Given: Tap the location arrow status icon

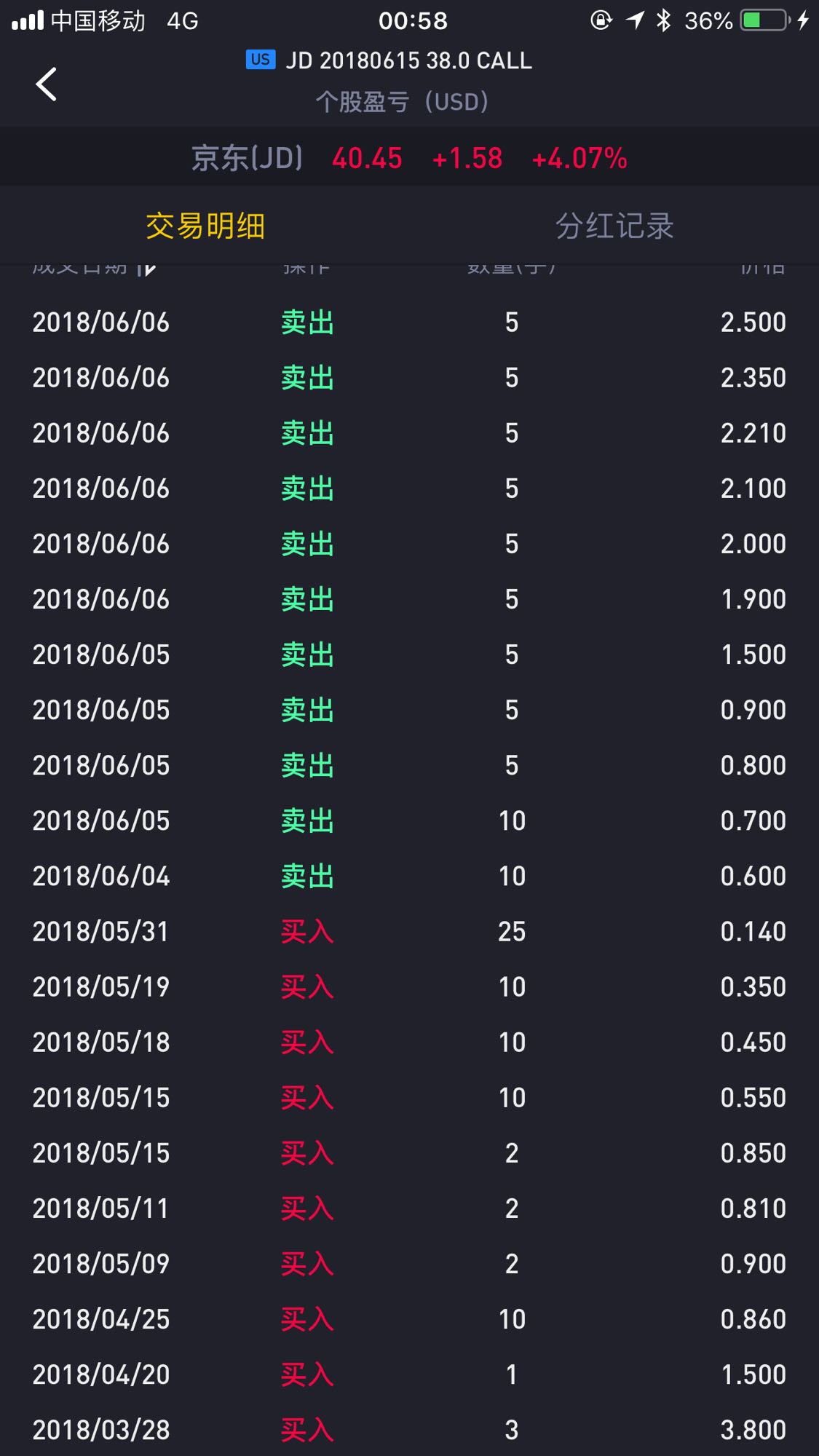Looking at the screenshot, I should click(635, 20).
